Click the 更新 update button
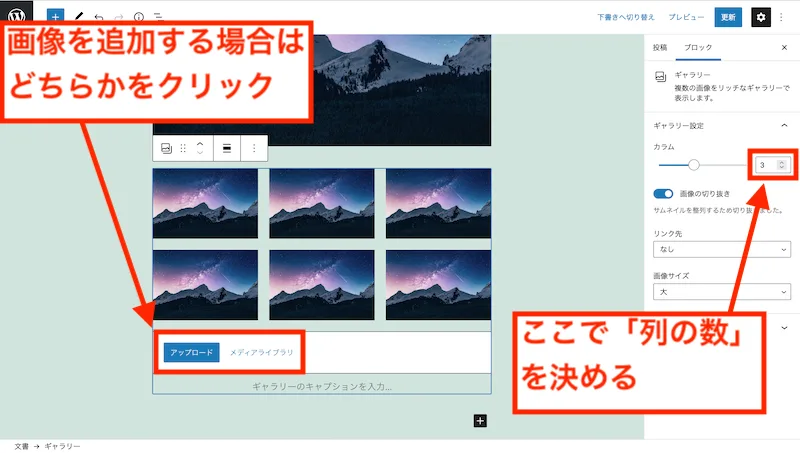Image resolution: width=800 pixels, height=453 pixels. (x=728, y=17)
